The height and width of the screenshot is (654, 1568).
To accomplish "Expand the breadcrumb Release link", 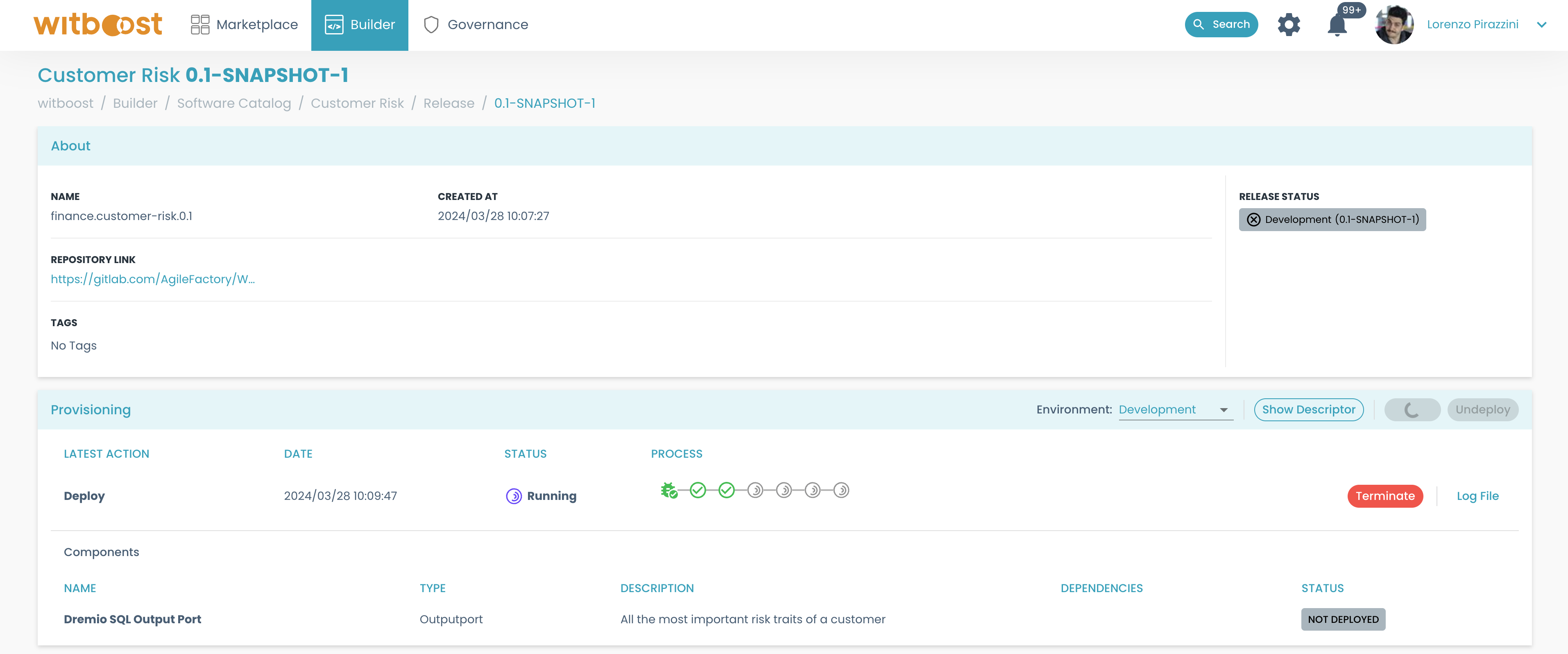I will [x=448, y=103].
